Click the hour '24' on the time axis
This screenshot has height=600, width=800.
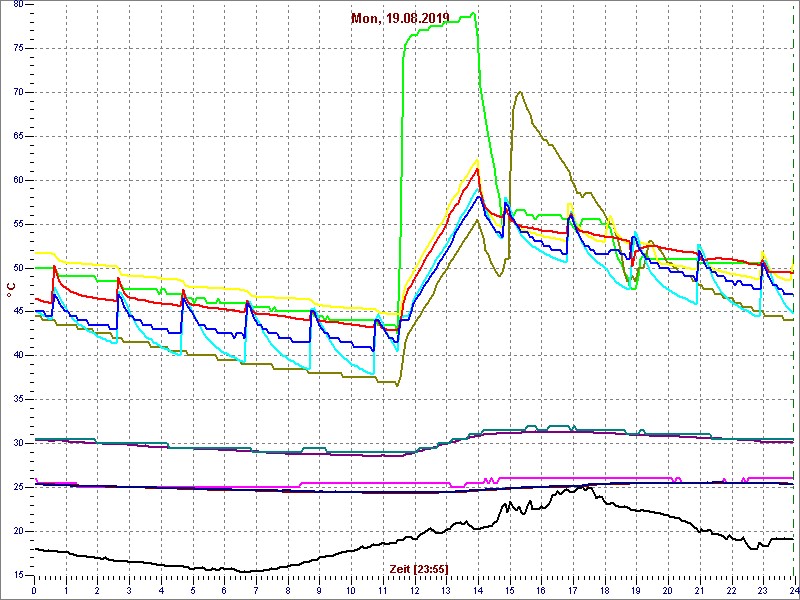pos(793,591)
